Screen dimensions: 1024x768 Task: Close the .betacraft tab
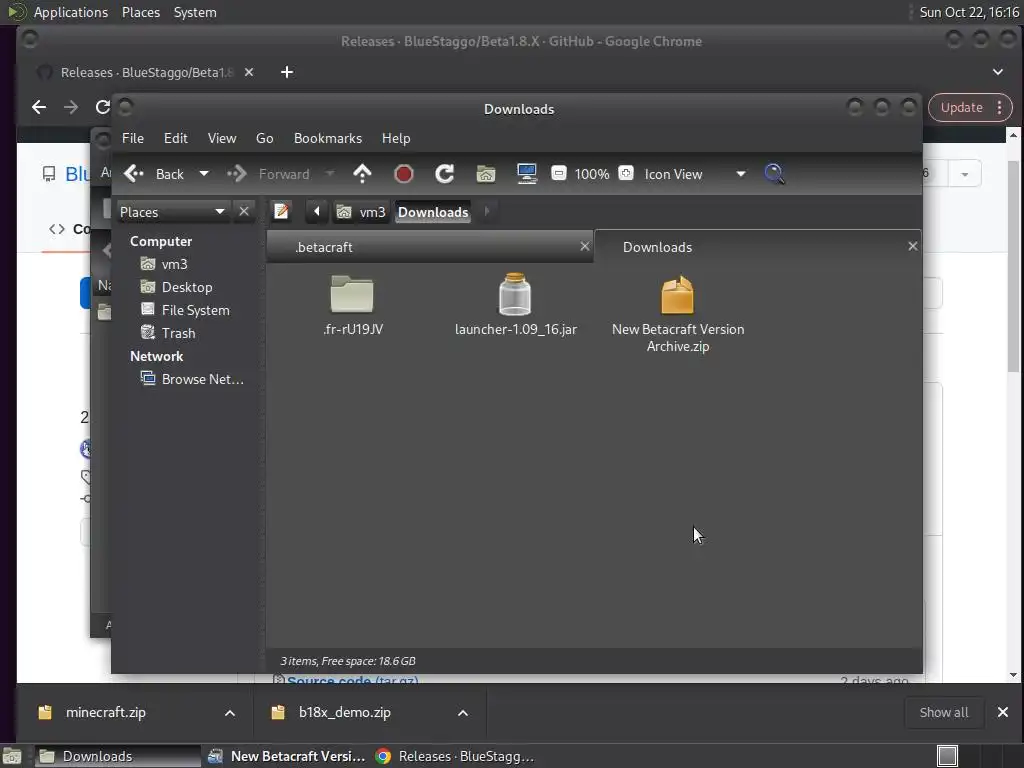pos(584,246)
